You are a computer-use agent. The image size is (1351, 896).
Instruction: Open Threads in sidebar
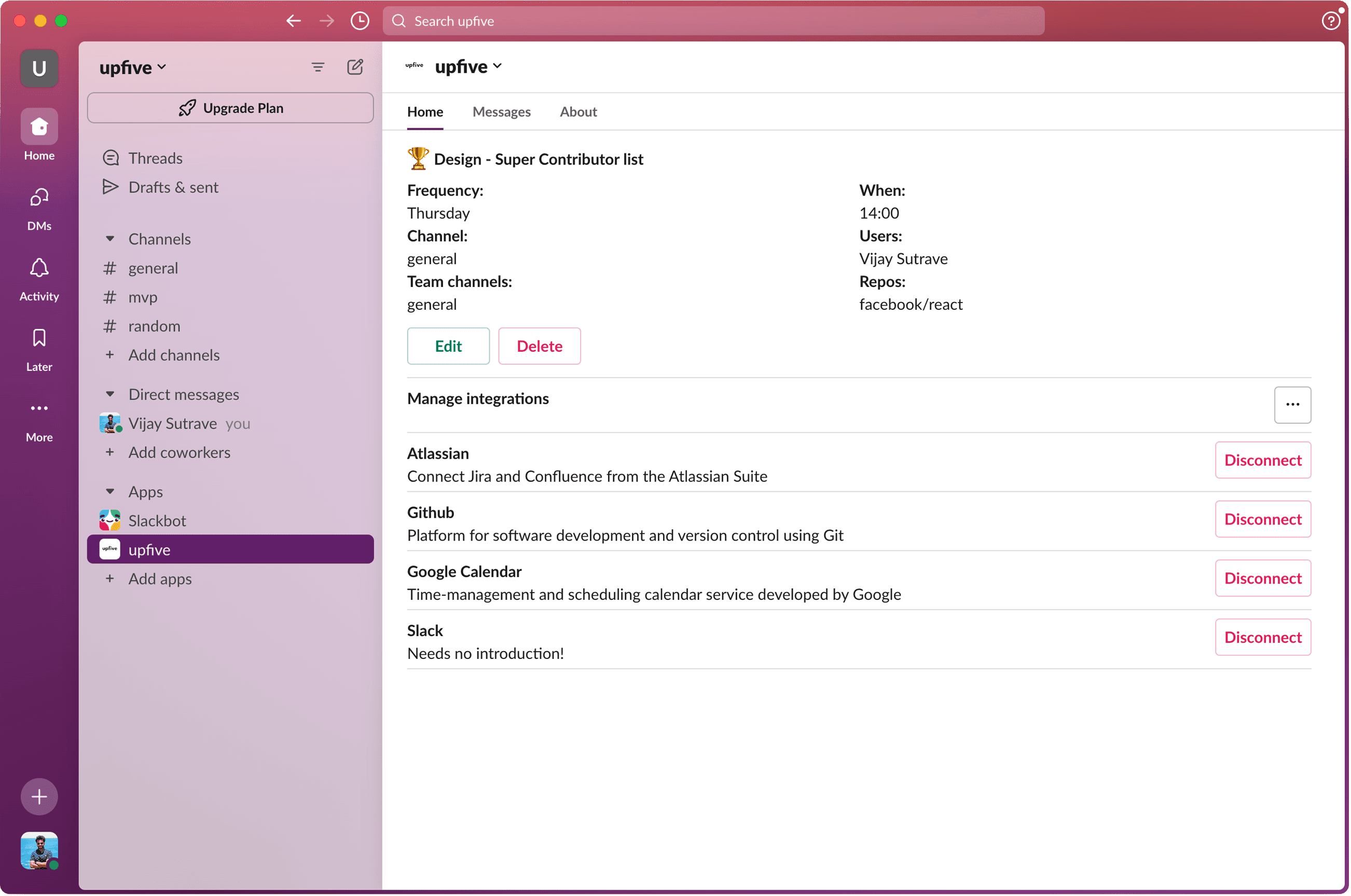tap(230, 158)
